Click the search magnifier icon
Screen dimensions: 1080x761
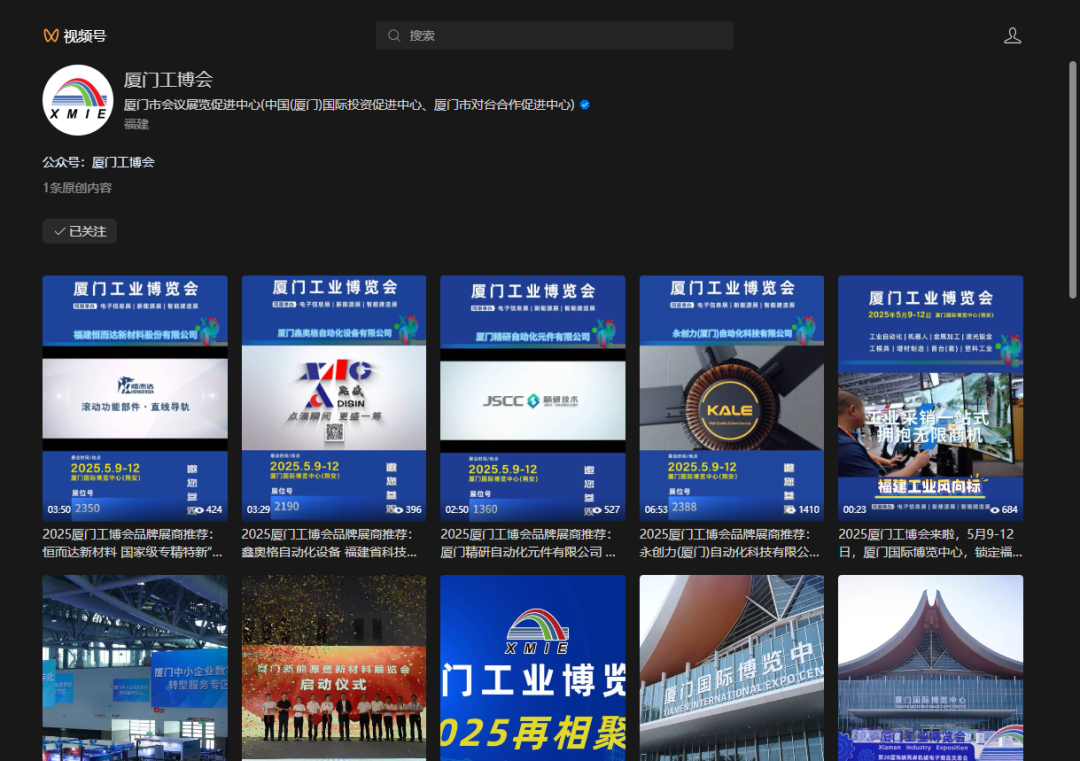click(x=394, y=35)
